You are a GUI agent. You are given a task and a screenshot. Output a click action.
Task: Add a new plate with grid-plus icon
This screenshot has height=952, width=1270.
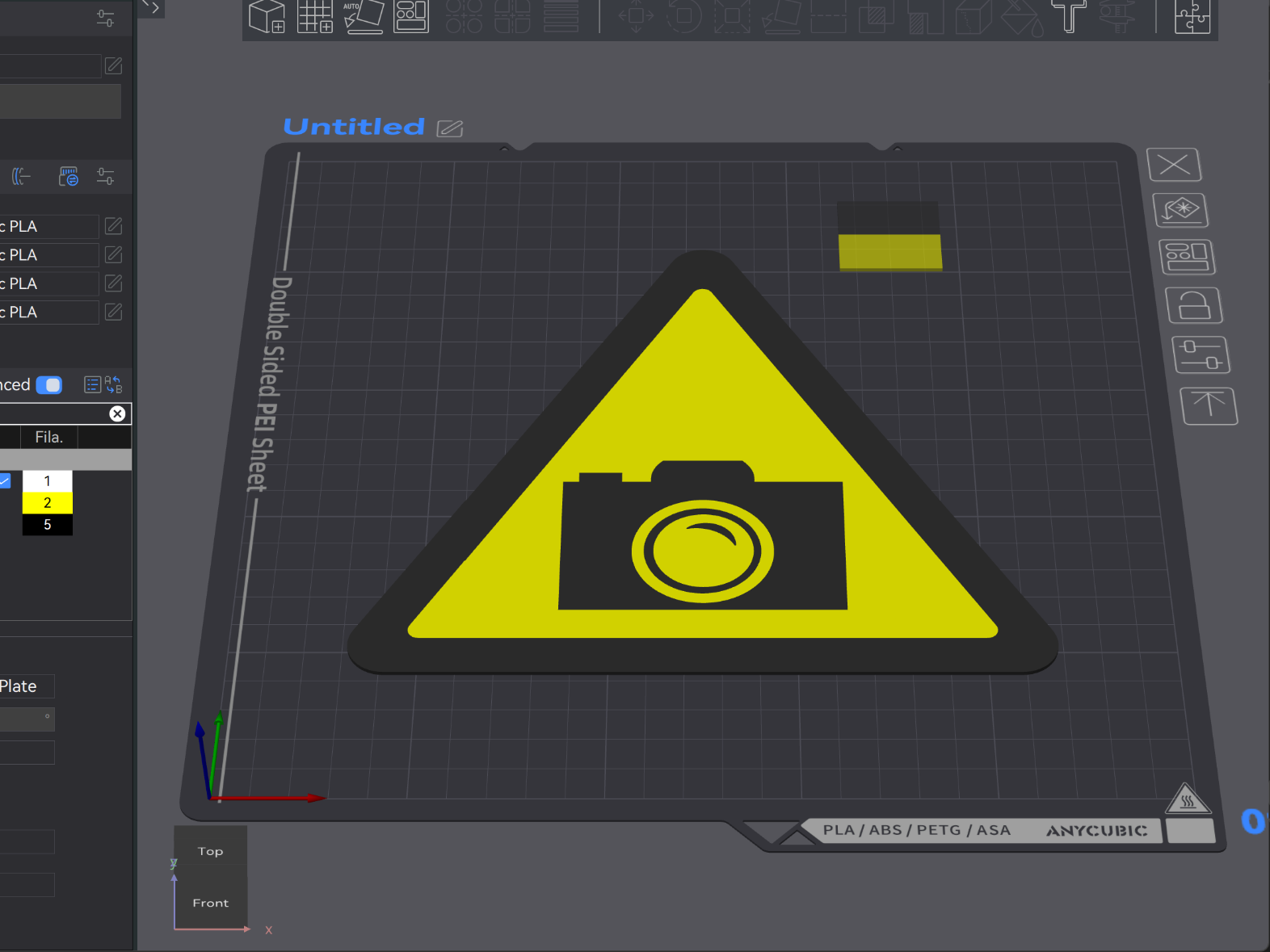pos(315,16)
